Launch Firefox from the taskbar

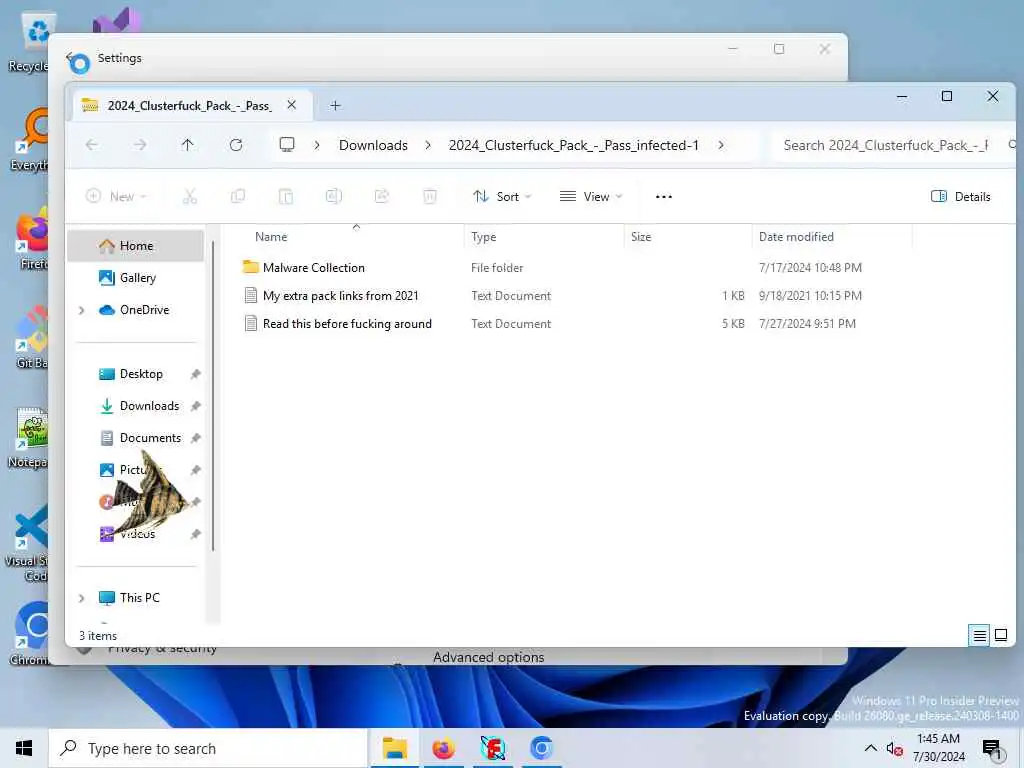point(443,748)
